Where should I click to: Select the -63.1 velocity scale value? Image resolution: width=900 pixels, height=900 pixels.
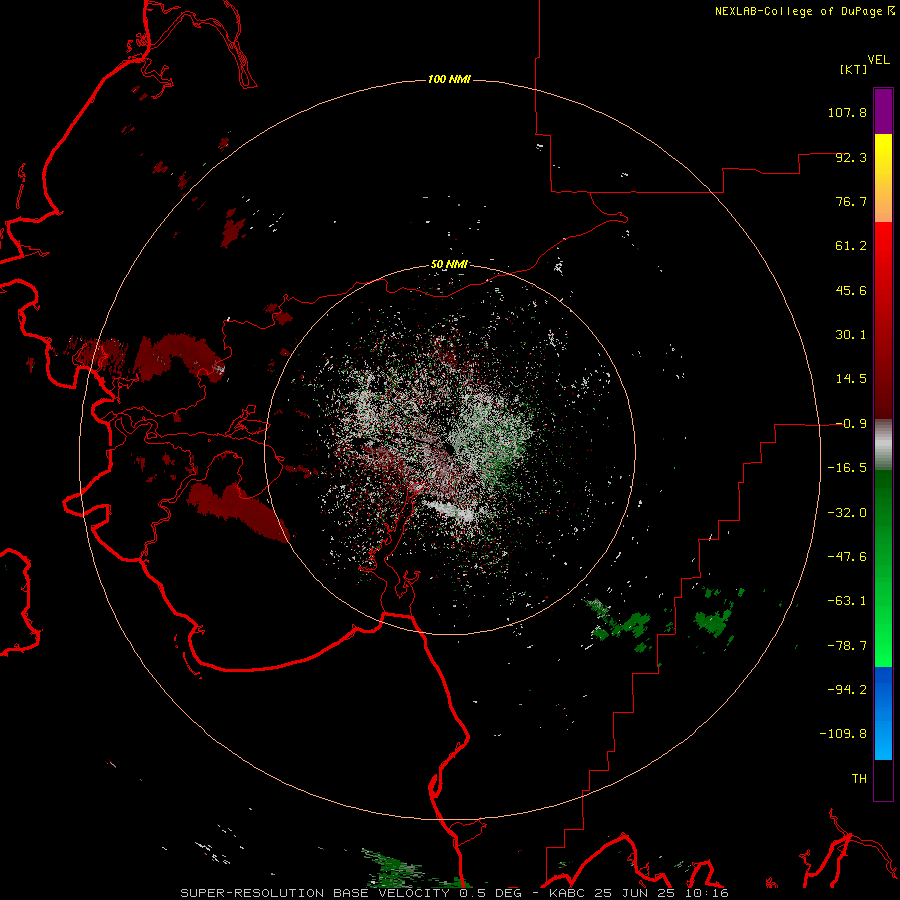click(847, 601)
